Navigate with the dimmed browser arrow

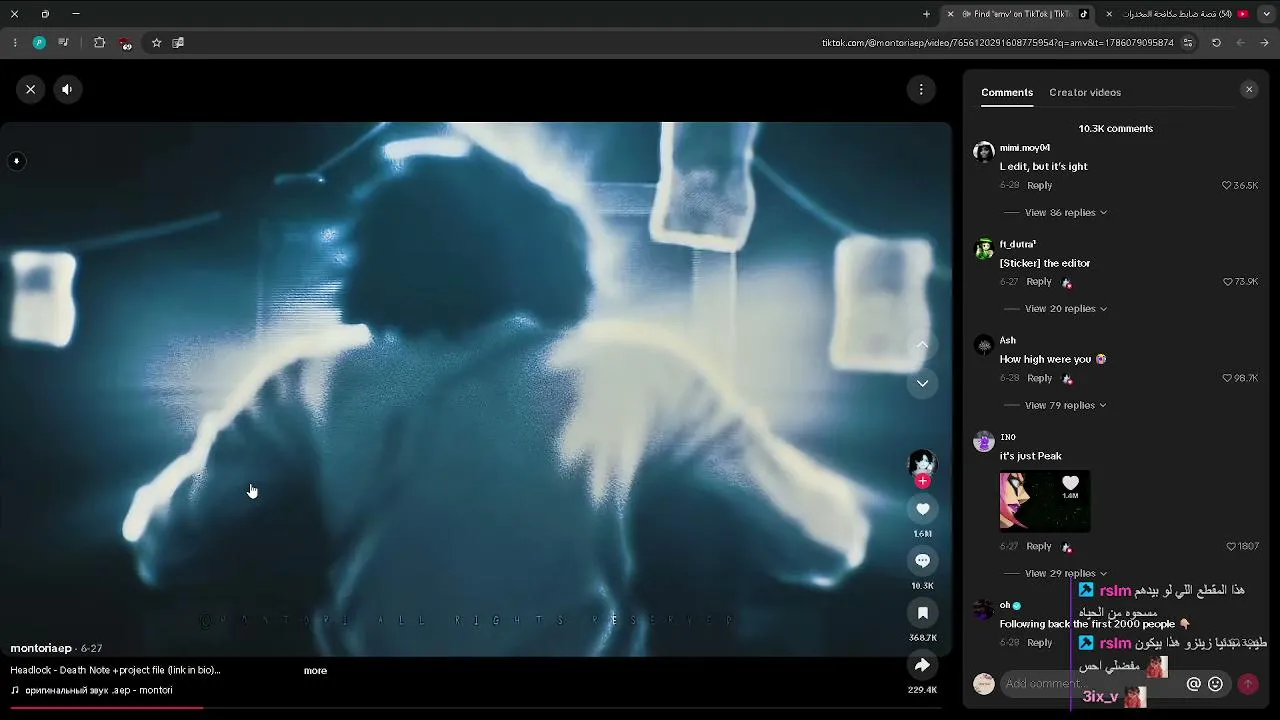tap(1240, 43)
